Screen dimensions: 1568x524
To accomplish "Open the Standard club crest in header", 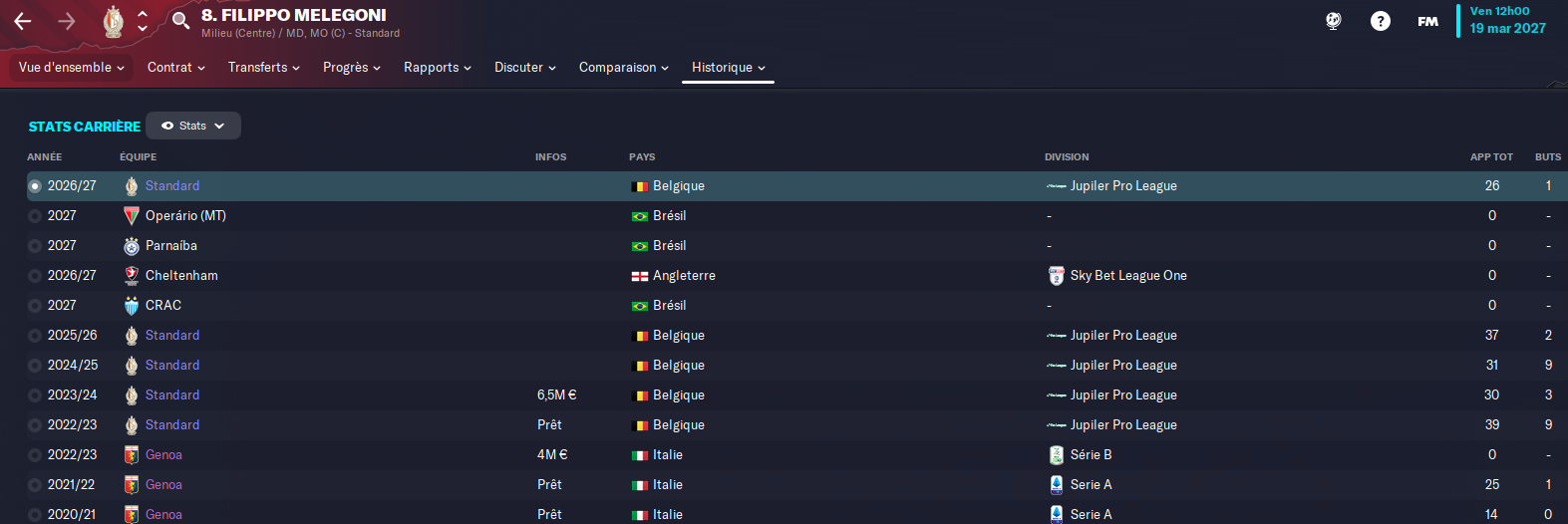I will pyautogui.click(x=114, y=21).
